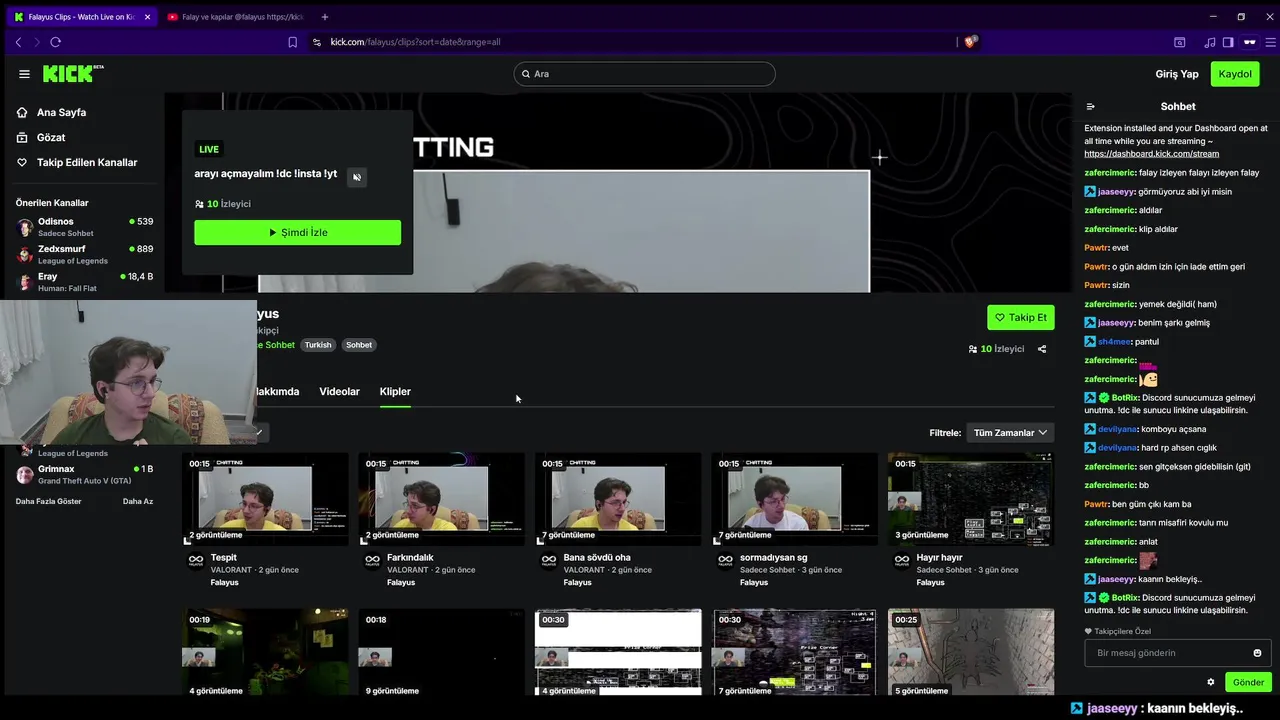This screenshot has width=1280, height=720.
Task: Open the Tüm Zamanlar filter dropdown
Action: (1009, 433)
